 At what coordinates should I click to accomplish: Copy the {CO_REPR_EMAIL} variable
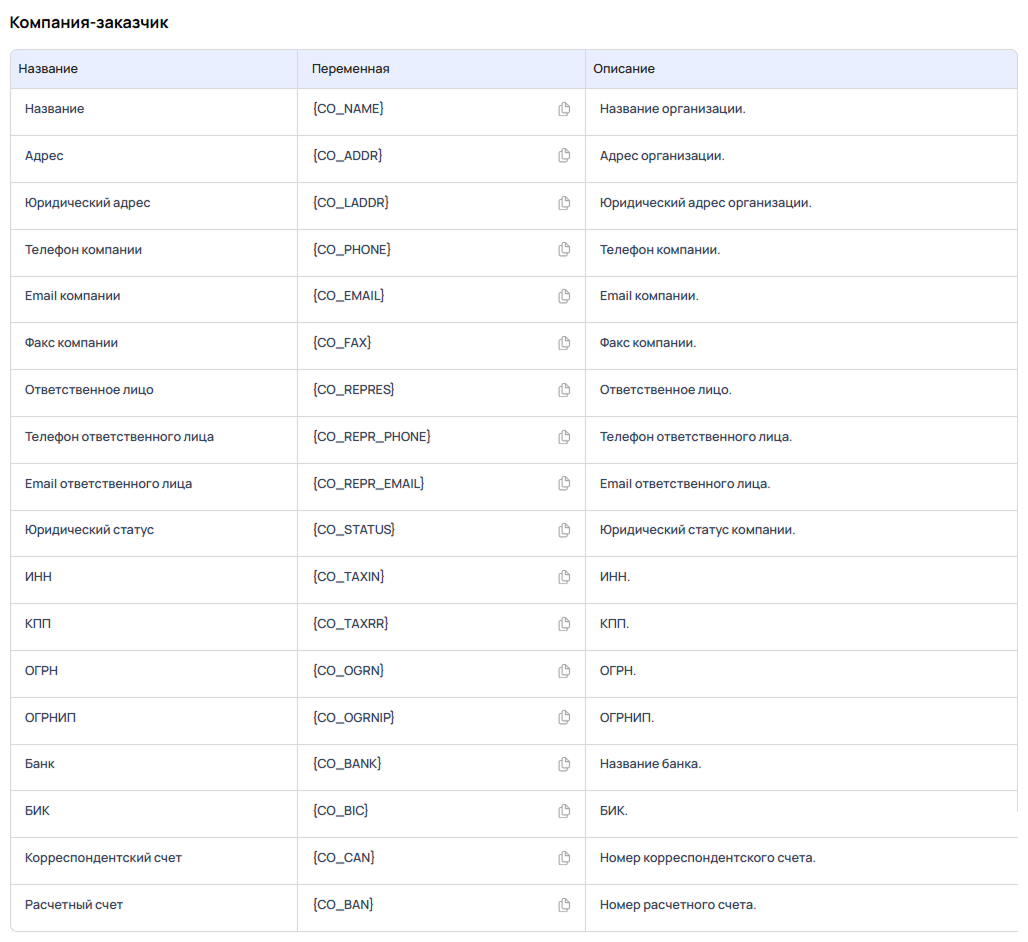[x=564, y=484]
